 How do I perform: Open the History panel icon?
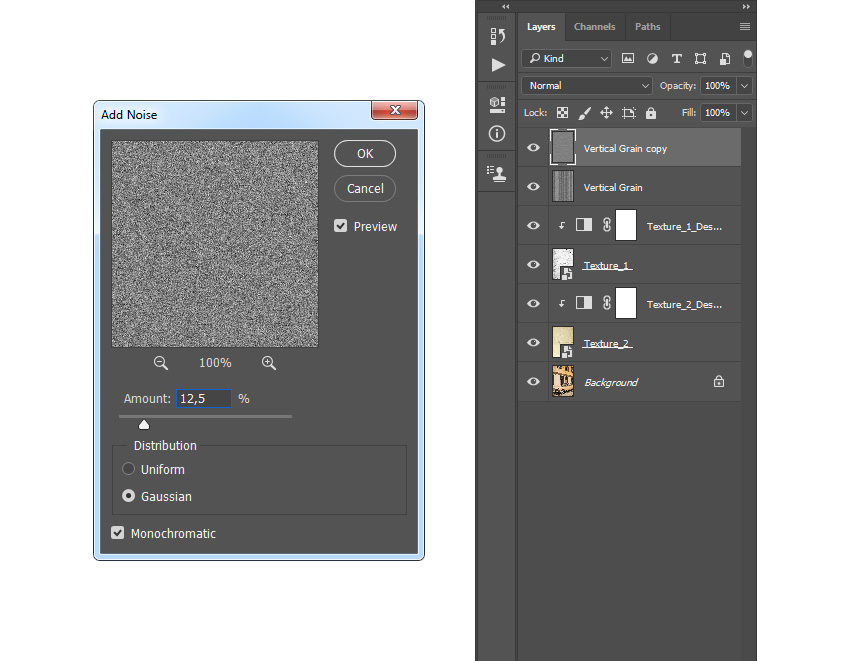(498, 36)
